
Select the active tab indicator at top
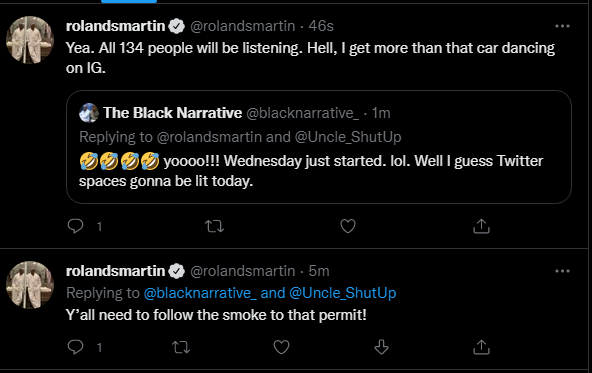pyautogui.click(x=129, y=2)
